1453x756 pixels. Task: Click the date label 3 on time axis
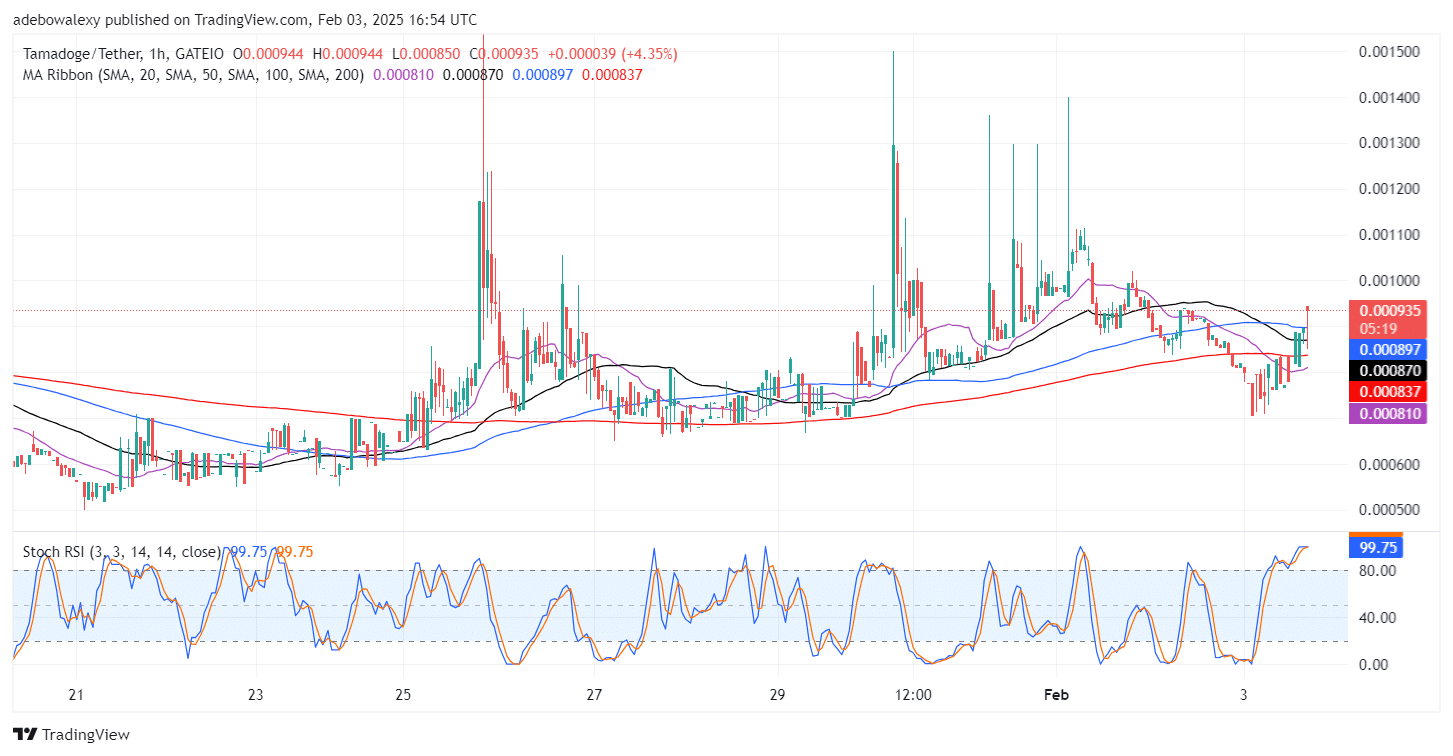(x=1243, y=695)
